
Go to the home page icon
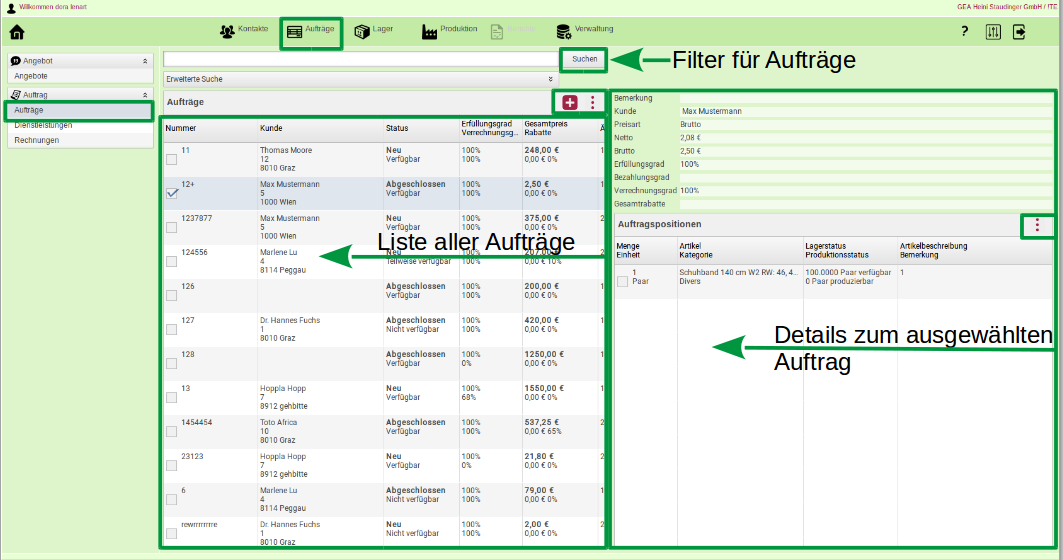coord(16,32)
